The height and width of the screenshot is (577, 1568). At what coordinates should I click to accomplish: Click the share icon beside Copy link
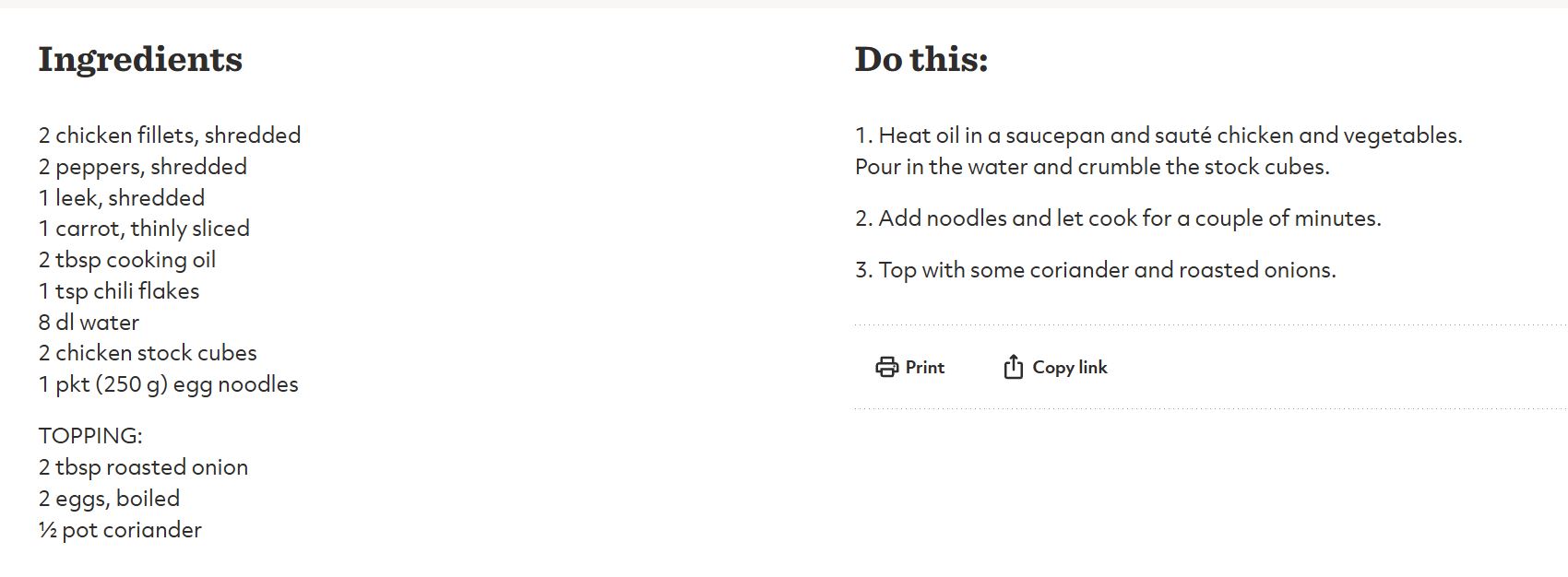point(1013,367)
